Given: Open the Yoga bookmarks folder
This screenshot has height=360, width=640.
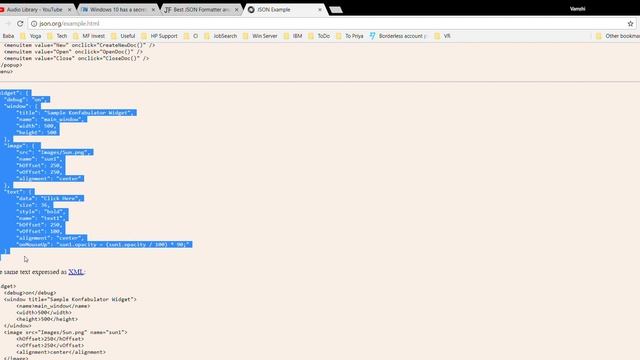Looking at the screenshot, I should pos(31,36).
